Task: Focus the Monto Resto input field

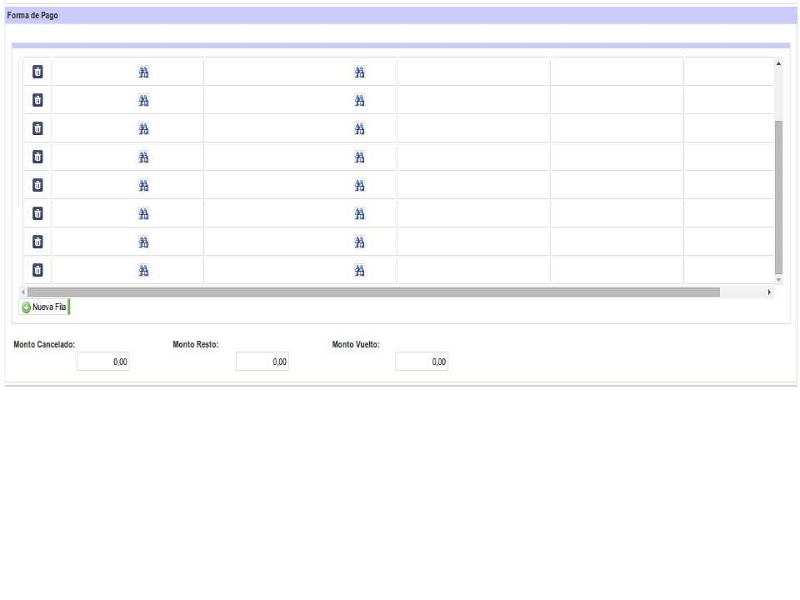Action: click(x=262, y=362)
